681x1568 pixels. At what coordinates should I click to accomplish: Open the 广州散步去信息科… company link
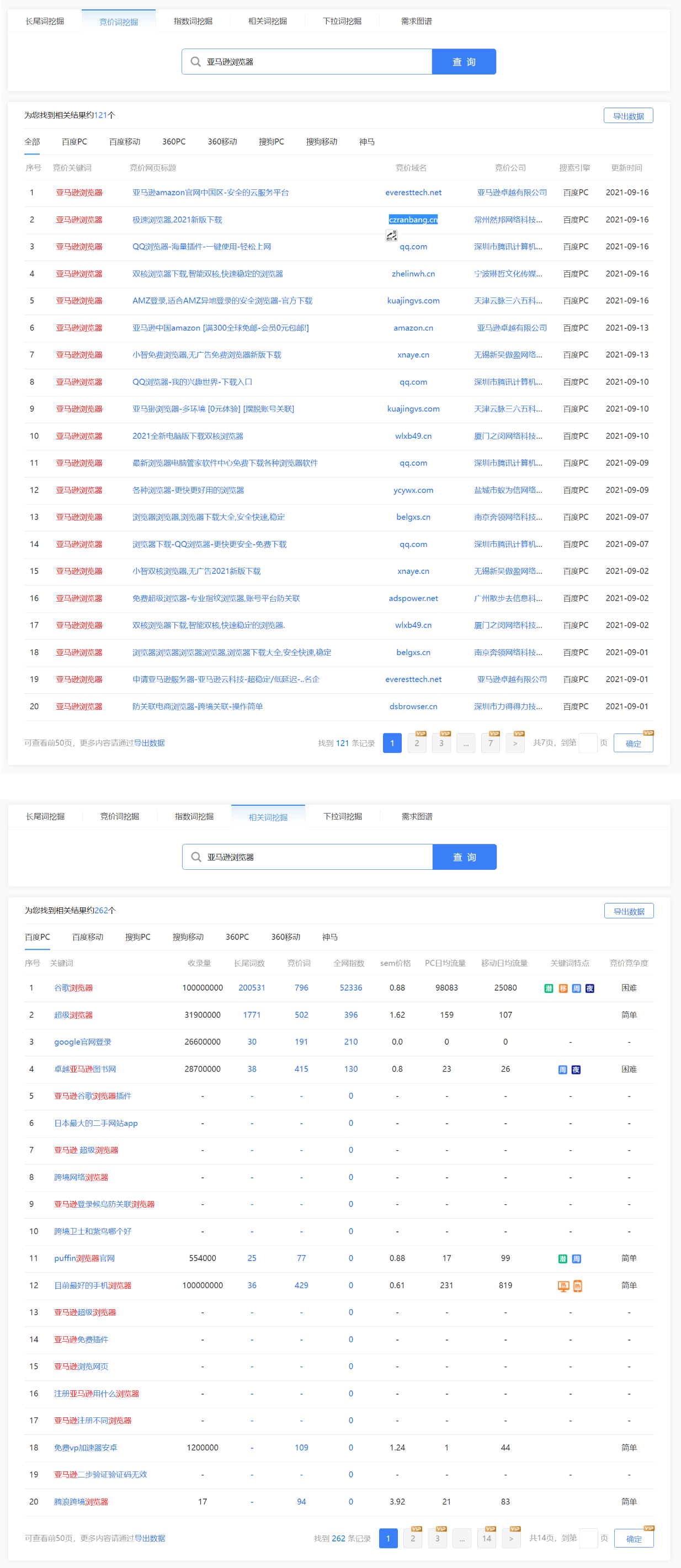click(508, 598)
